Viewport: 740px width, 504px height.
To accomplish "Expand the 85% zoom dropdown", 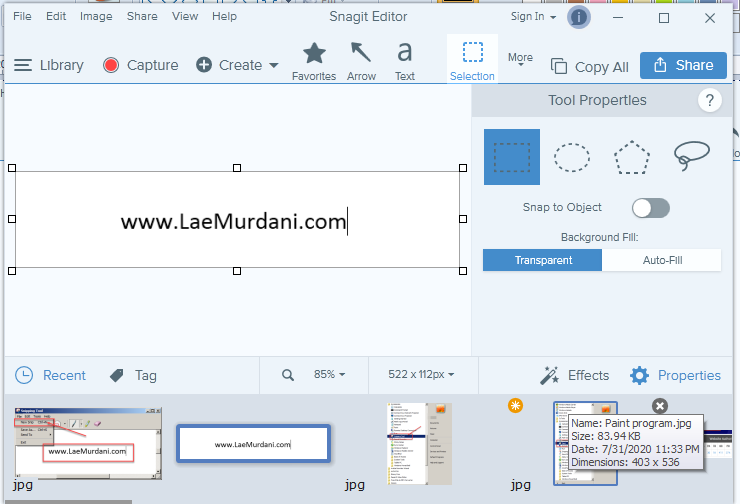I will click(329, 375).
